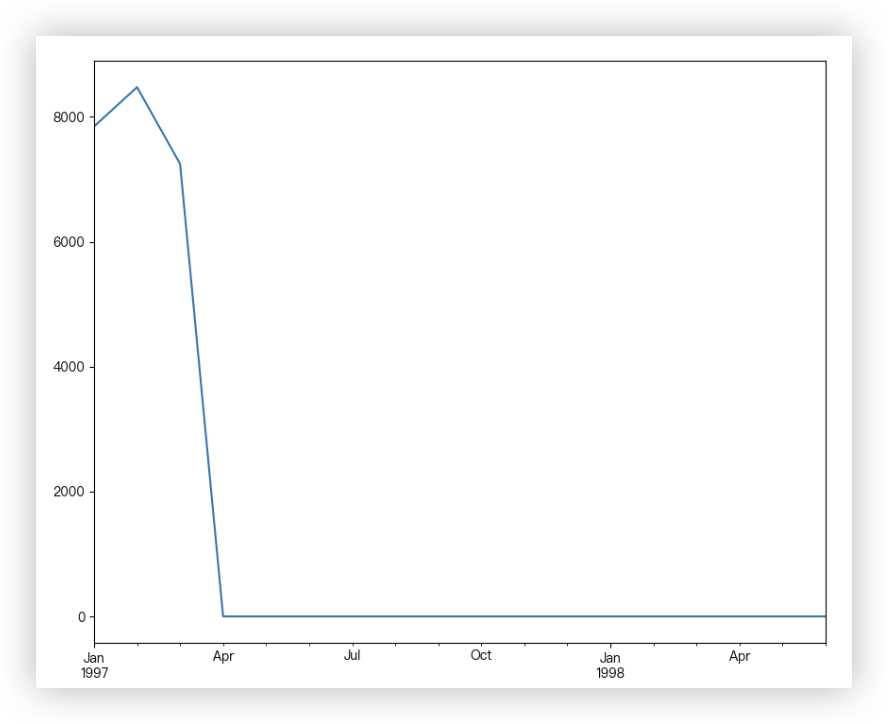
Task: Click the 4000 y-axis tick label
Action: click(69, 367)
